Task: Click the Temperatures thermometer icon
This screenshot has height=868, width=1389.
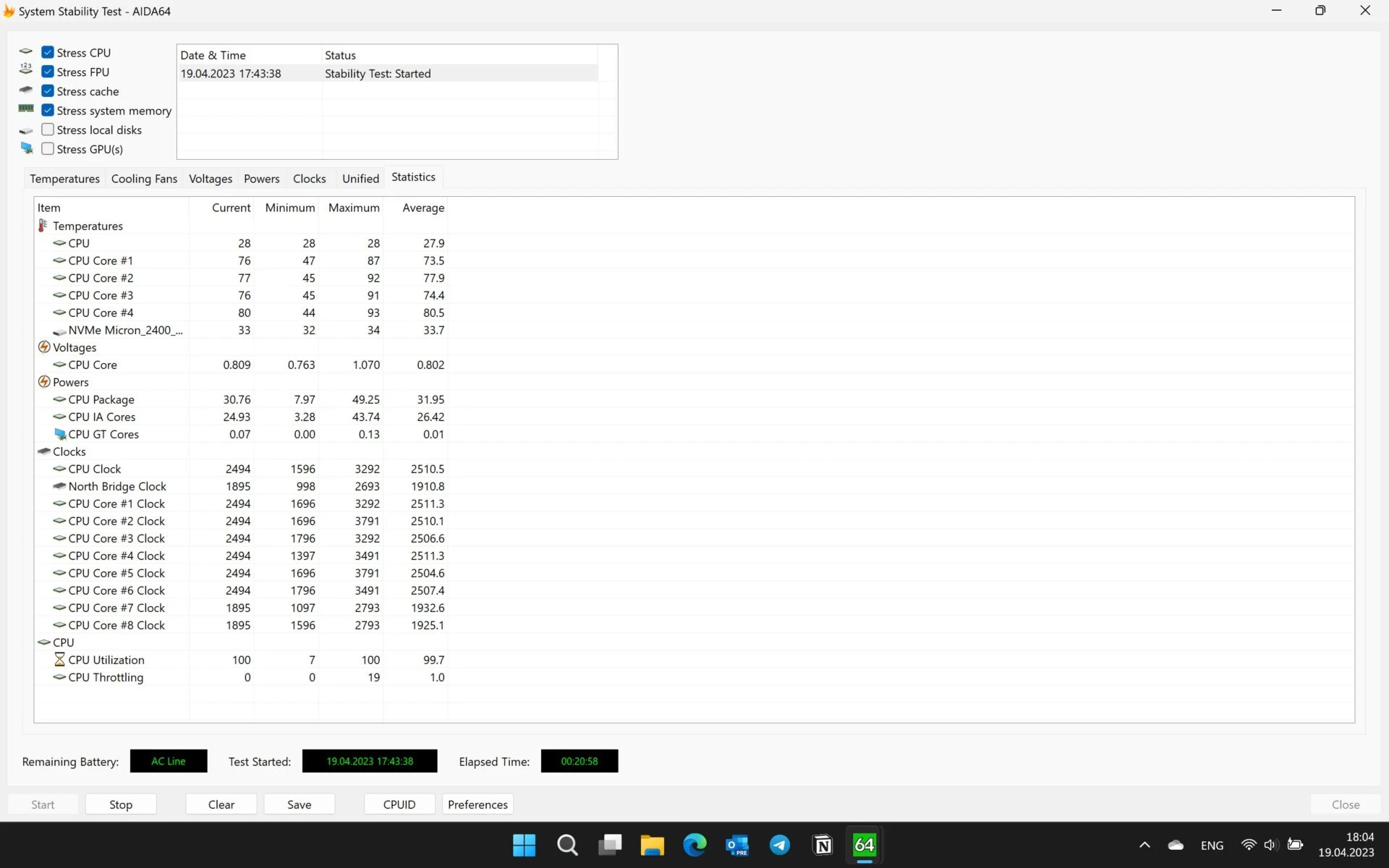Action: 43,226
